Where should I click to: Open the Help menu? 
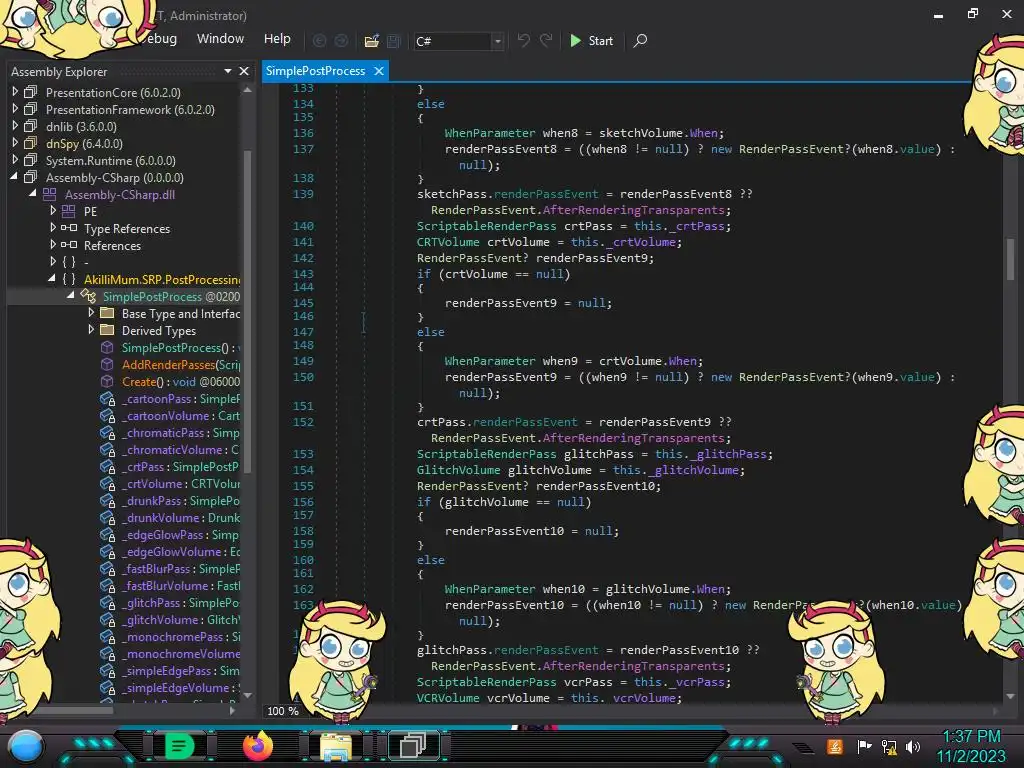[x=277, y=39]
